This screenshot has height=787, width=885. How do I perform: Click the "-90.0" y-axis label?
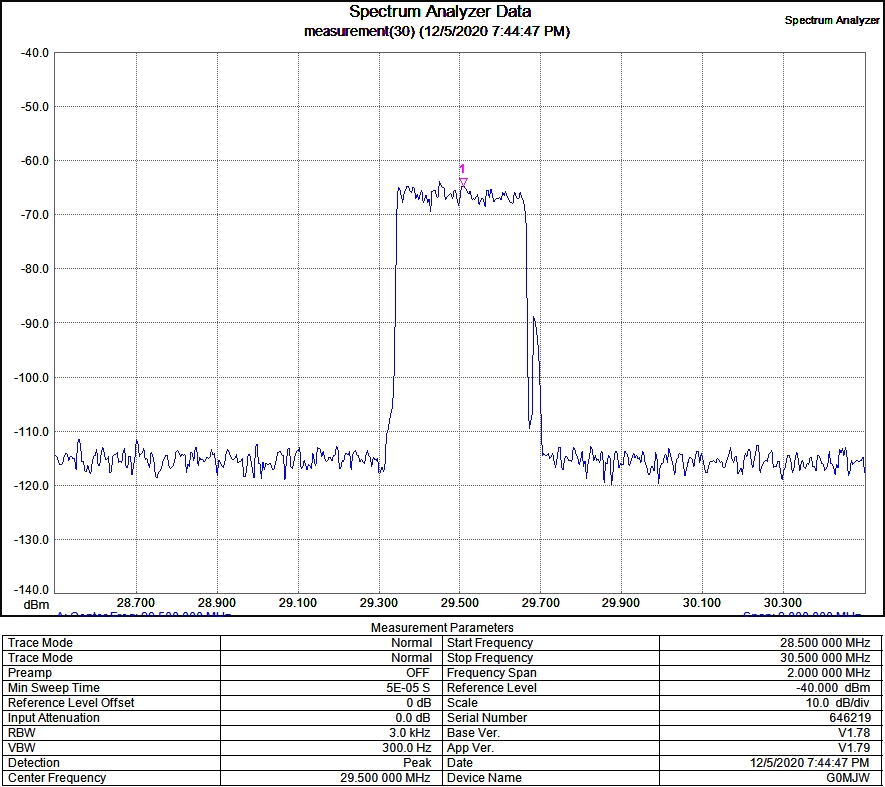coord(35,323)
